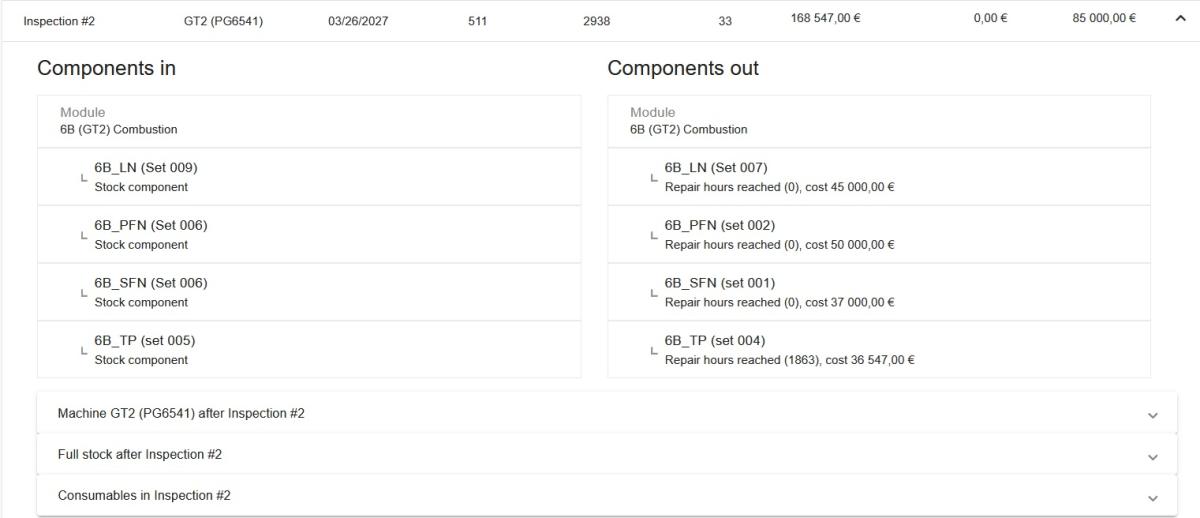
Task: Click the 0,00 € amount cell
Action: pos(990,19)
